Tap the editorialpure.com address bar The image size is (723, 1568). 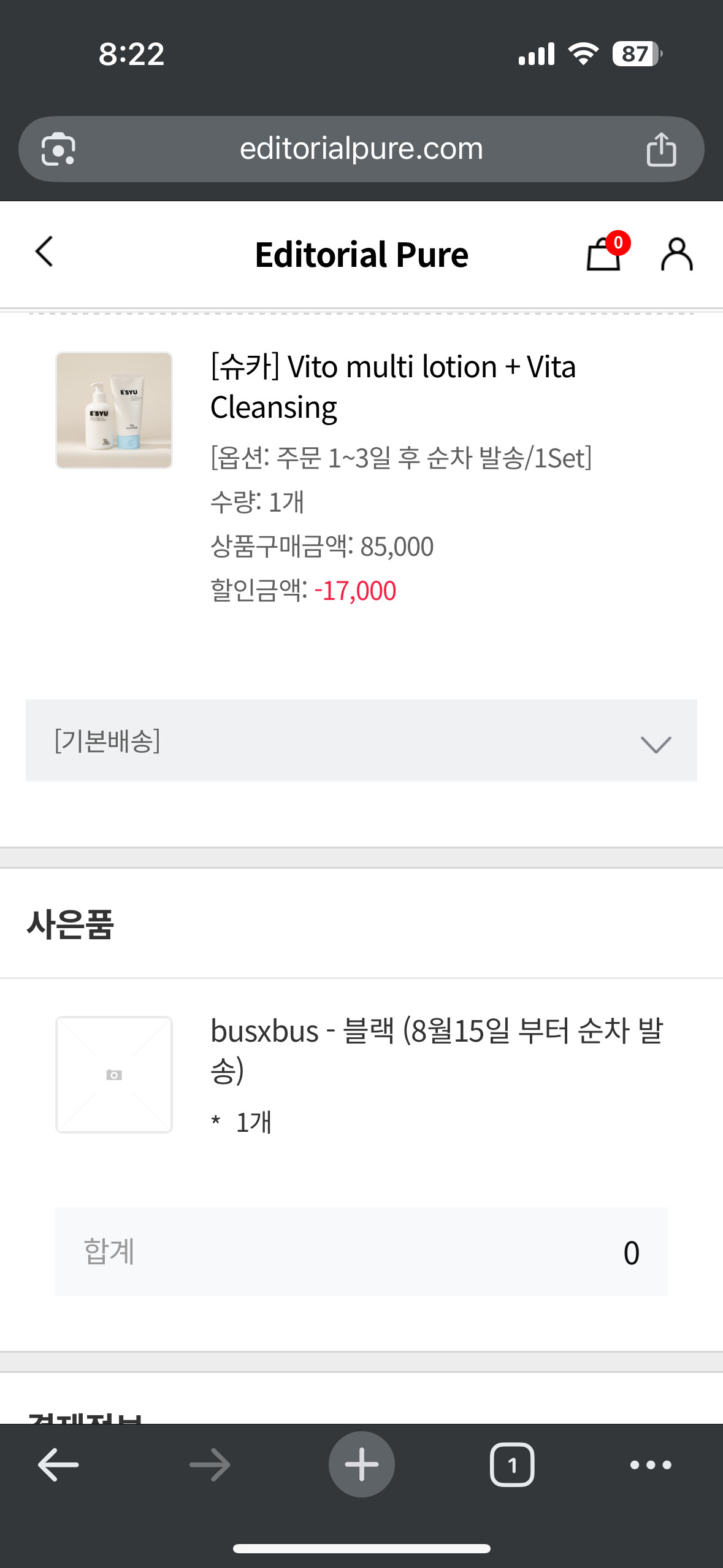(x=361, y=149)
